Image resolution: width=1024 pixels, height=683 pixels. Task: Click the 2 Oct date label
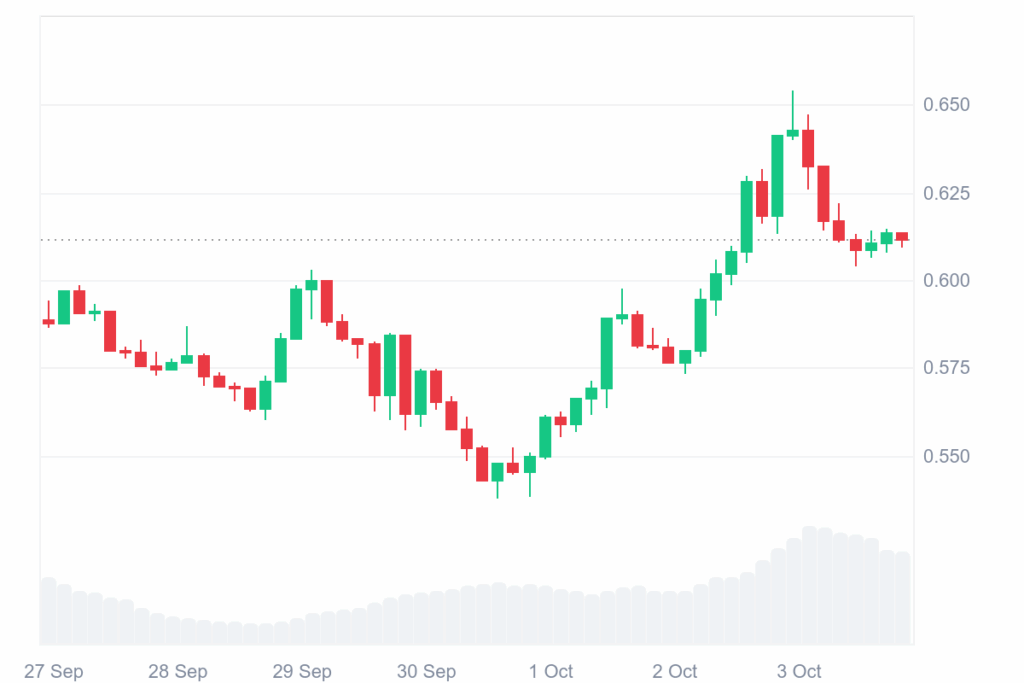[675, 670]
